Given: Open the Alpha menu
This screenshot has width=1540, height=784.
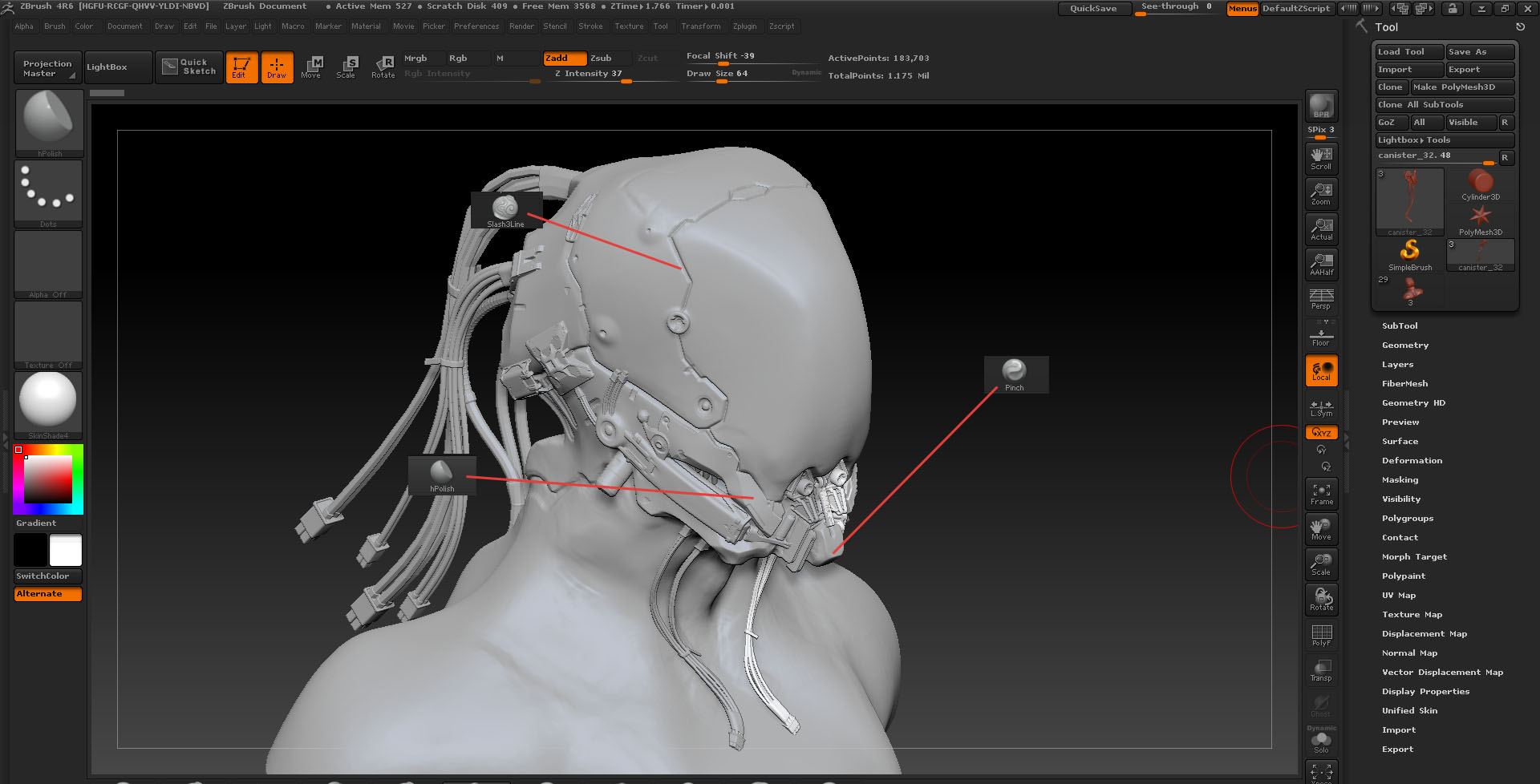Looking at the screenshot, I should 24,26.
